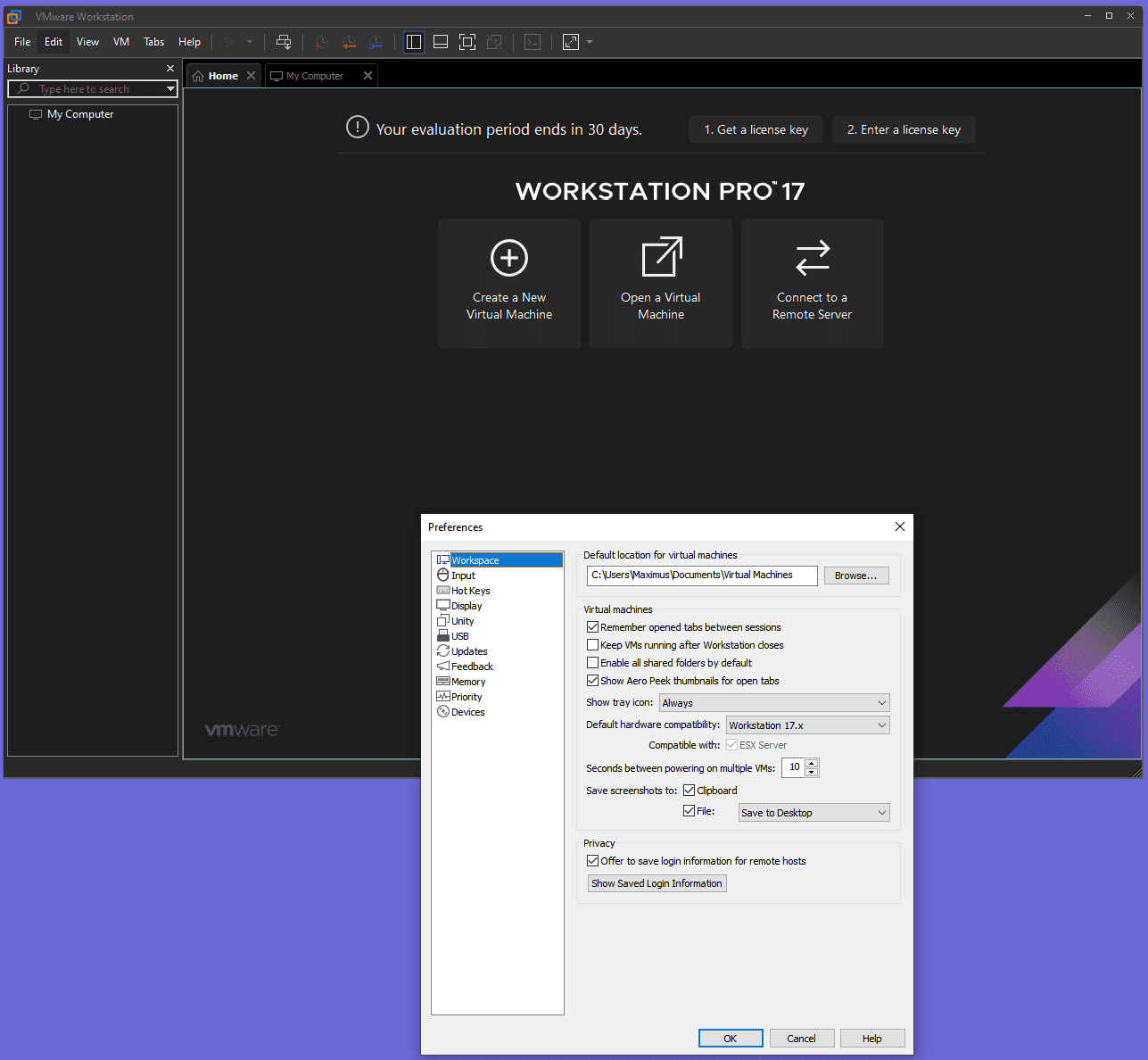The height and width of the screenshot is (1060, 1148).
Task: Toggle the File screenshot checkbox
Action: click(x=689, y=811)
